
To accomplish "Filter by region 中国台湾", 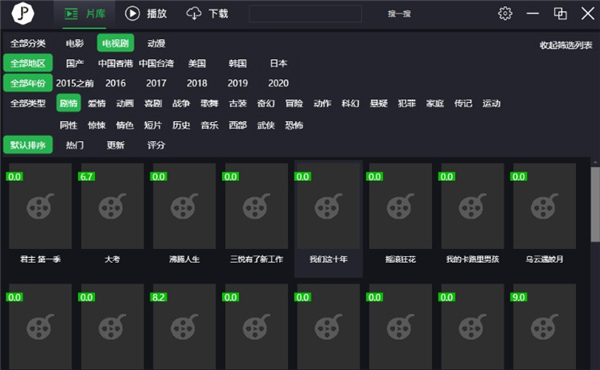I will (x=156, y=63).
